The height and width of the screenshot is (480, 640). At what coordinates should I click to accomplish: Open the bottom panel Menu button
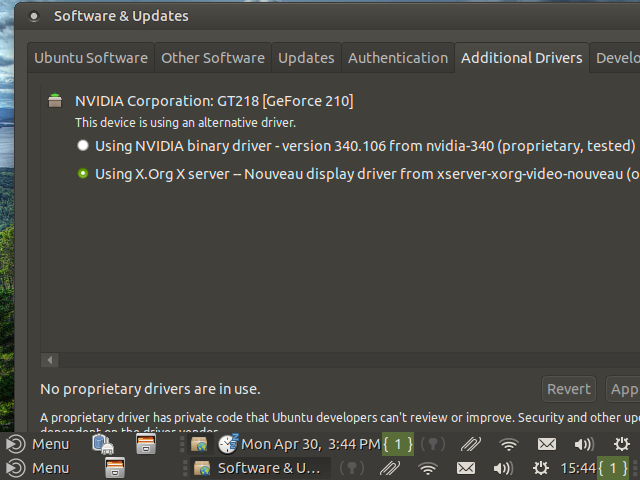39,468
